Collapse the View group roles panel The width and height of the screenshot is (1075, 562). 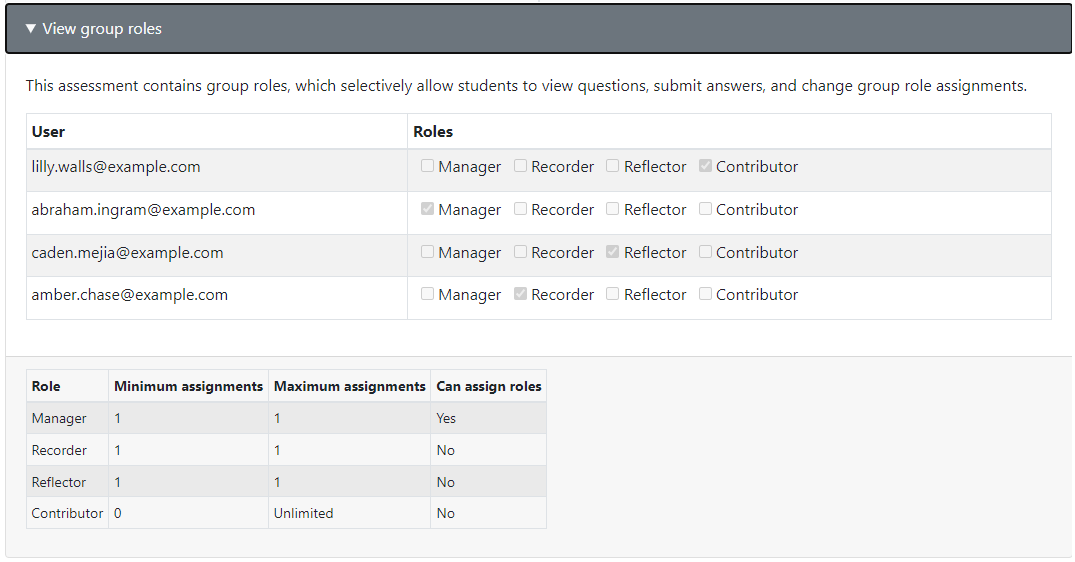tap(538, 29)
